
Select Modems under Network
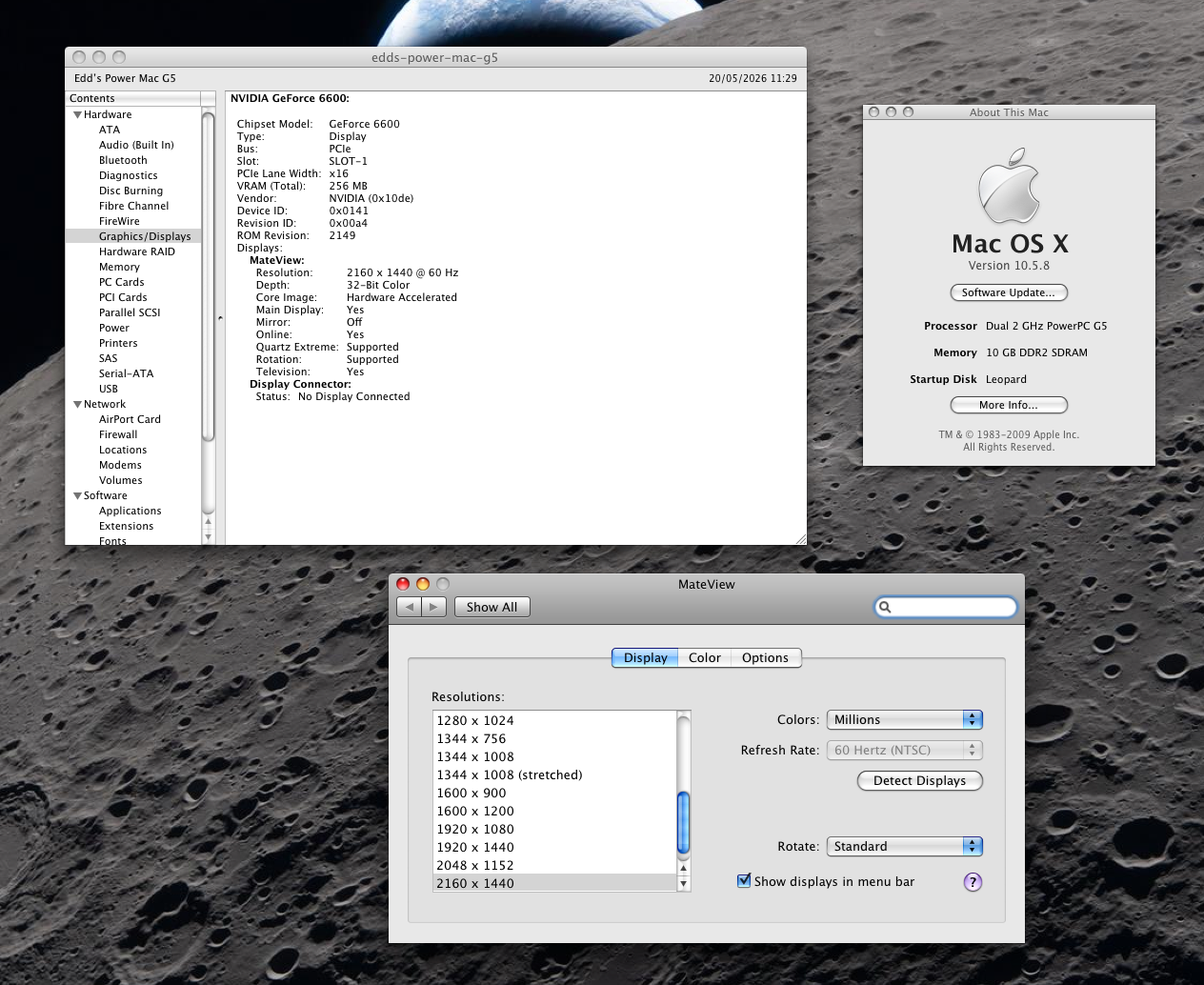coord(120,466)
